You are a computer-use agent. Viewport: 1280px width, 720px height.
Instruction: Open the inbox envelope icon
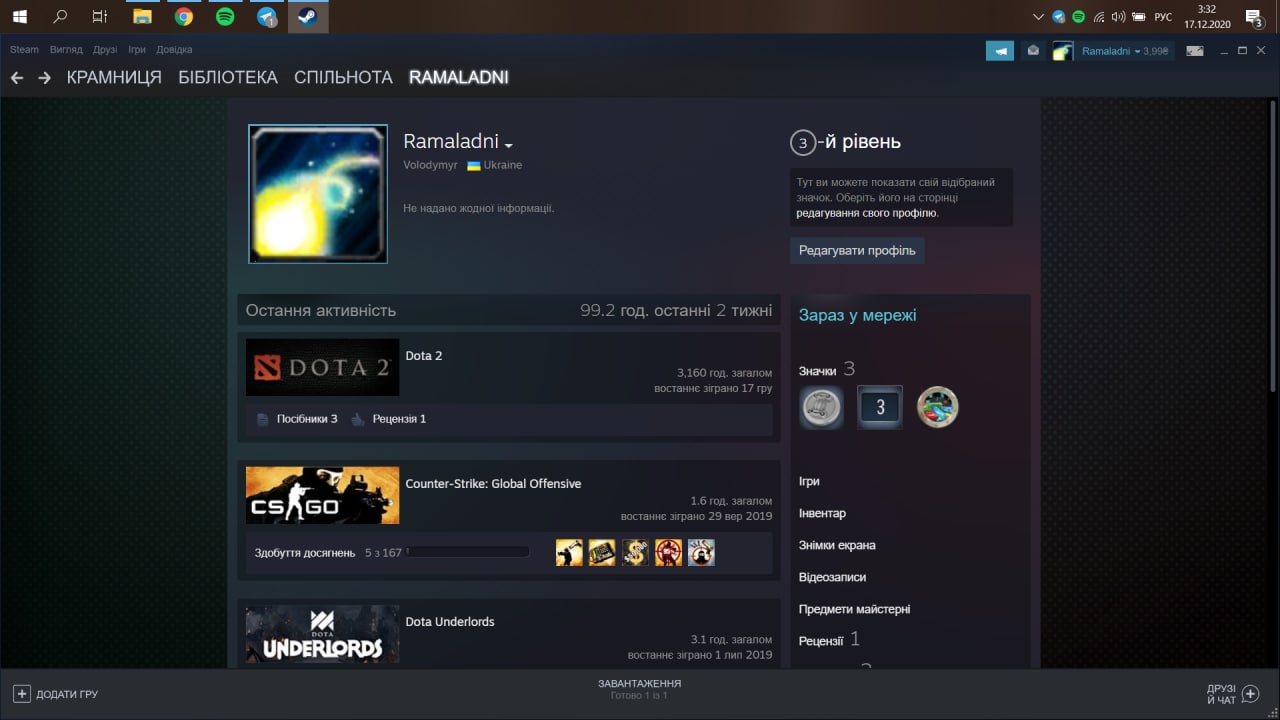1033,51
